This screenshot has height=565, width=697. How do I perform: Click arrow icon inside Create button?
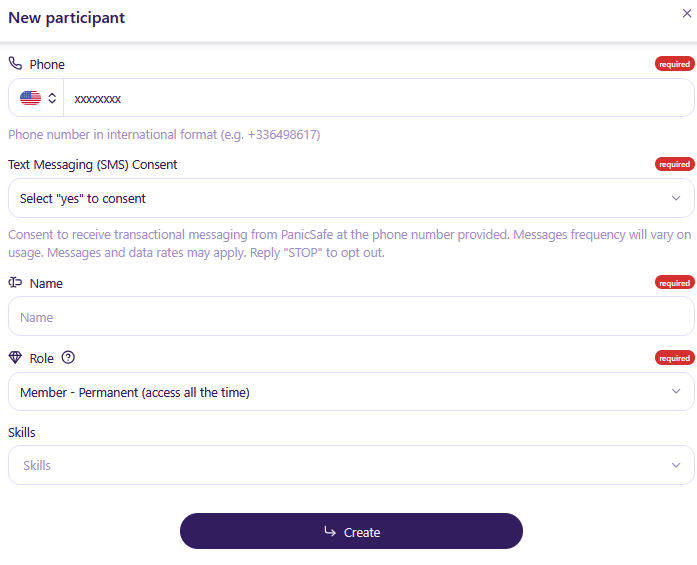pyautogui.click(x=330, y=531)
